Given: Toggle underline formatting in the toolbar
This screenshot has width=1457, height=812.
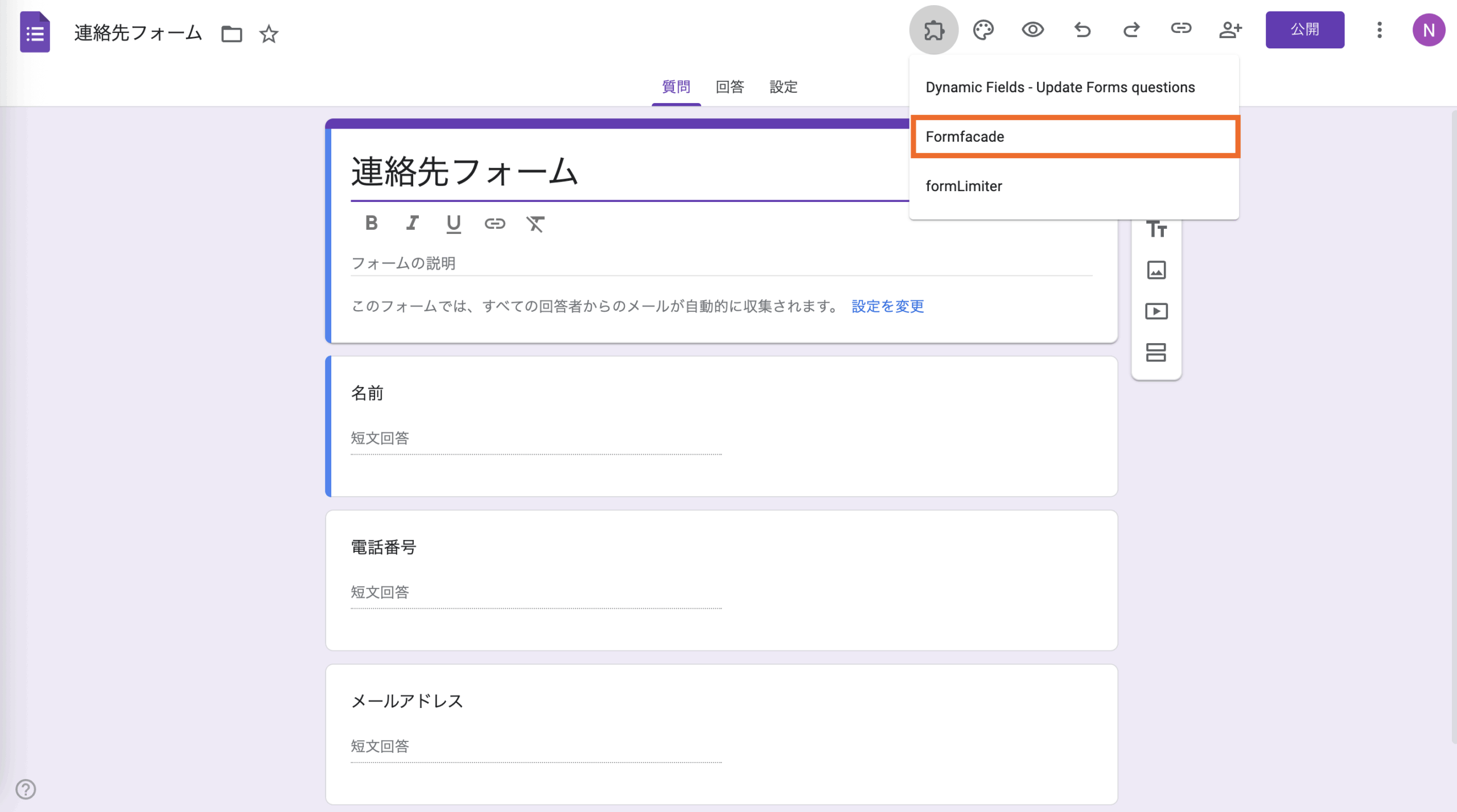Looking at the screenshot, I should [453, 224].
